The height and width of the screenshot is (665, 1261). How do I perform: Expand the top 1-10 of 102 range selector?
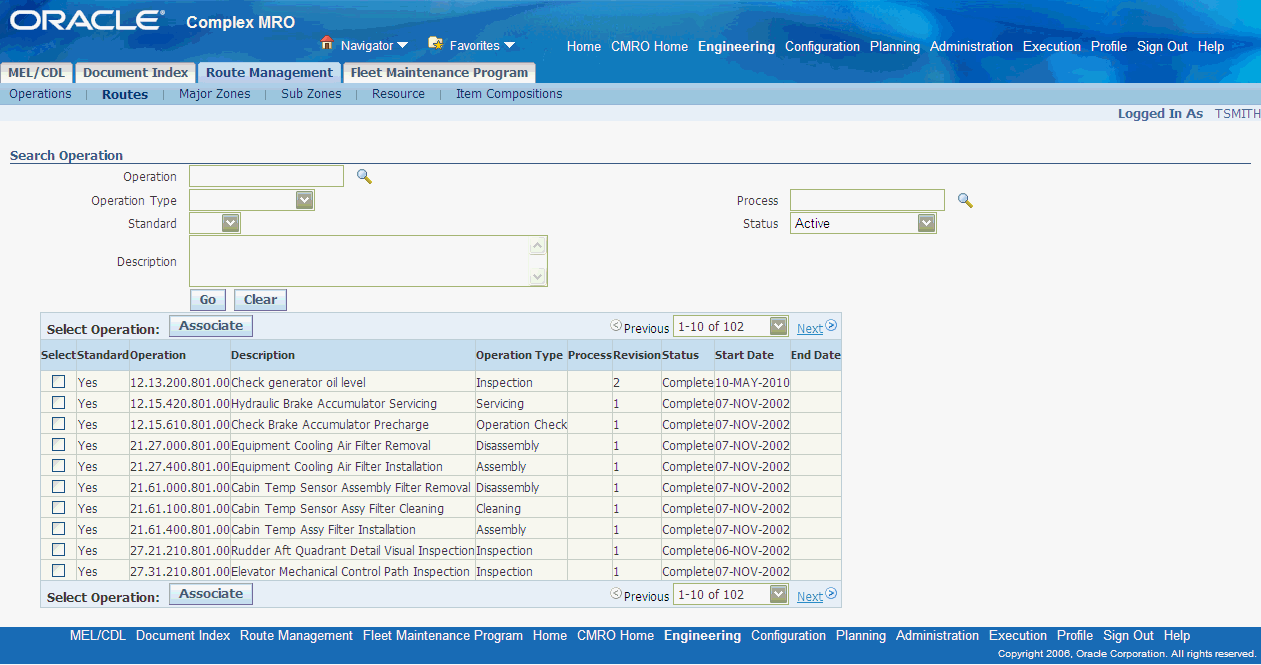(x=731, y=327)
